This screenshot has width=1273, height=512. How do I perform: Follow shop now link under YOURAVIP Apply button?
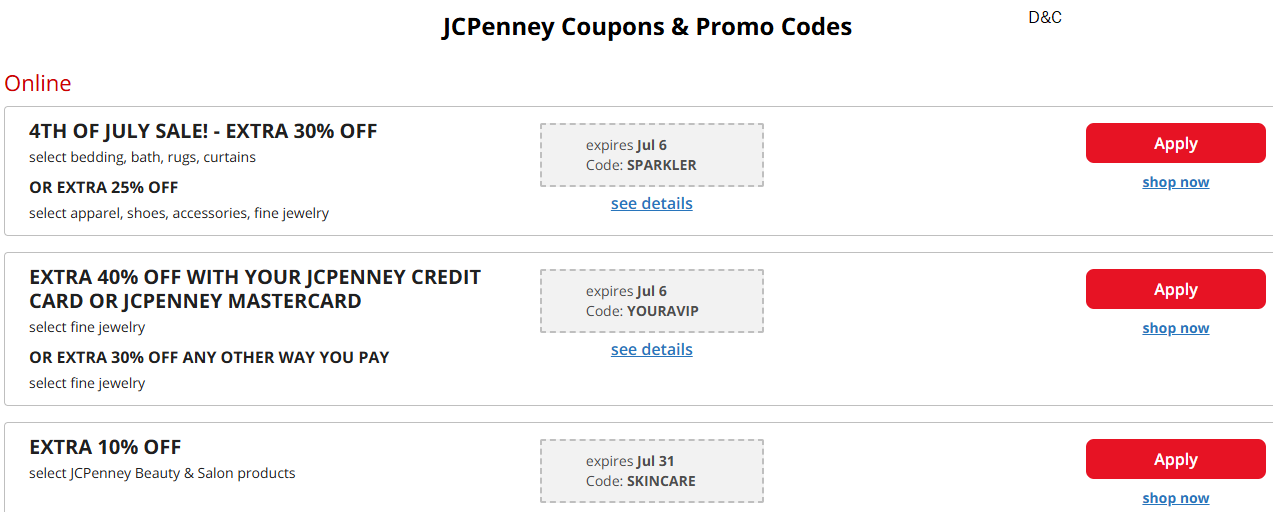tap(1175, 328)
